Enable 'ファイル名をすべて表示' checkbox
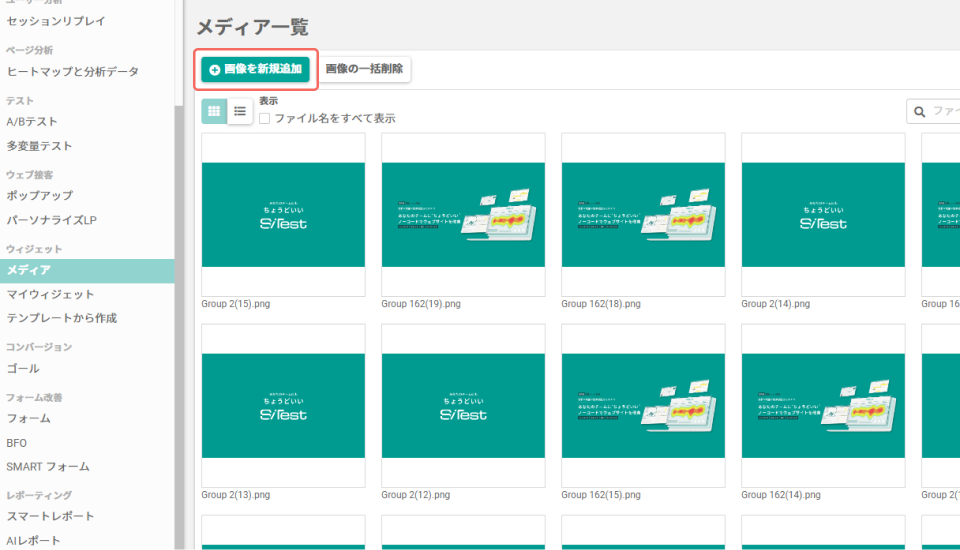 [264, 118]
